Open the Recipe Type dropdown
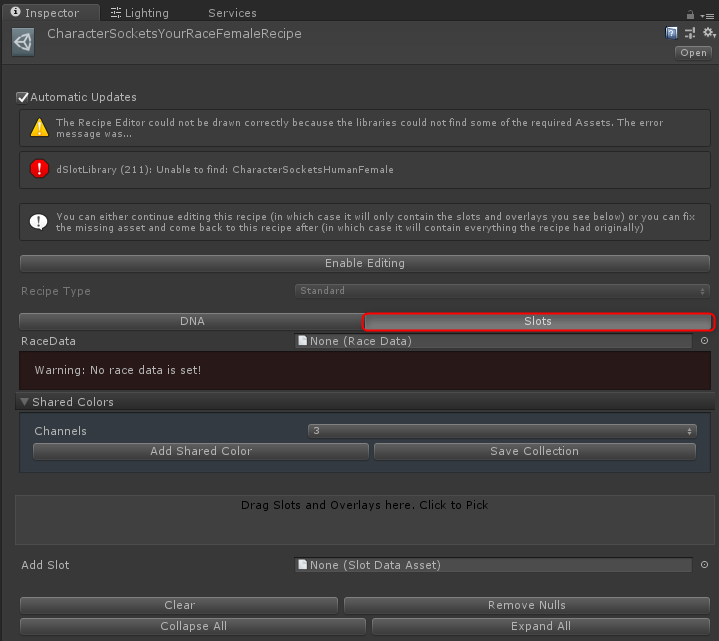This screenshot has width=719, height=641. click(x=502, y=291)
